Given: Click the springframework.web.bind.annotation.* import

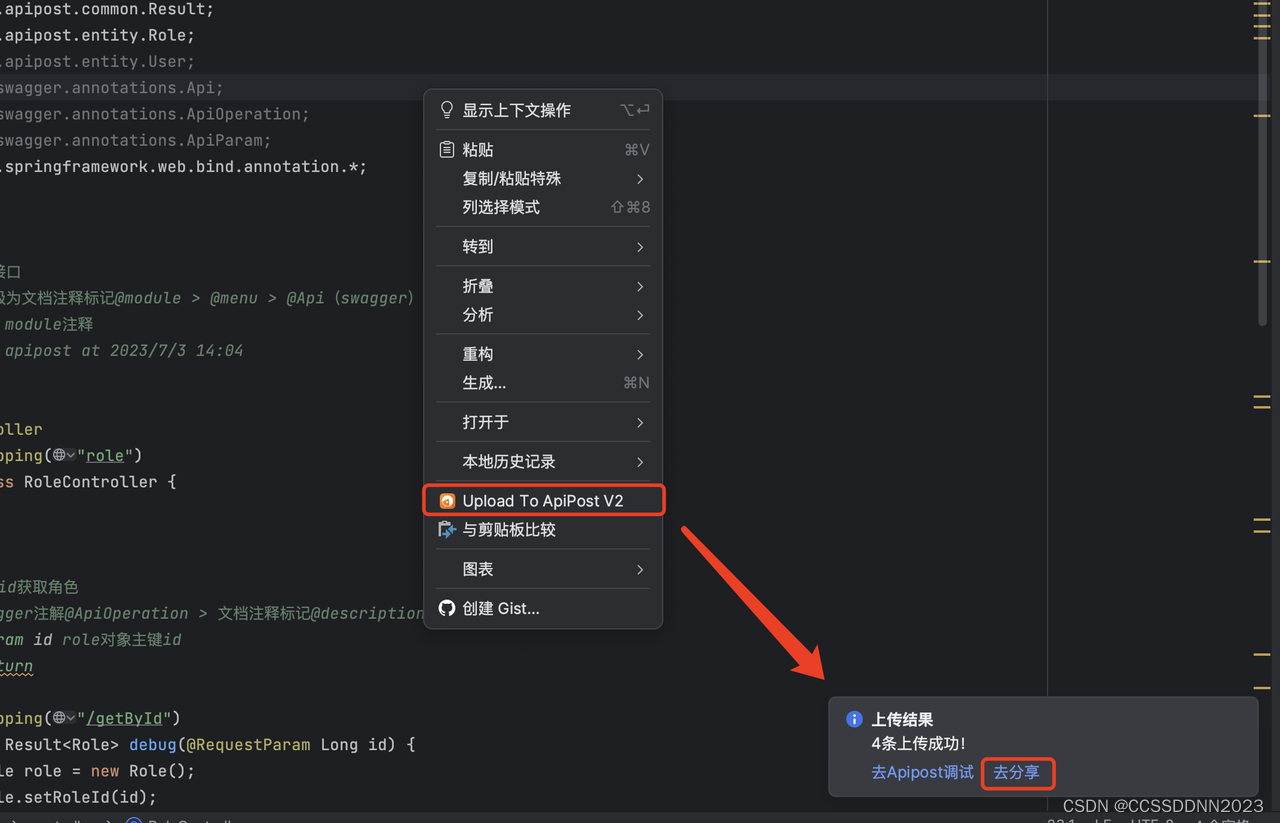Looking at the screenshot, I should tap(183, 166).
